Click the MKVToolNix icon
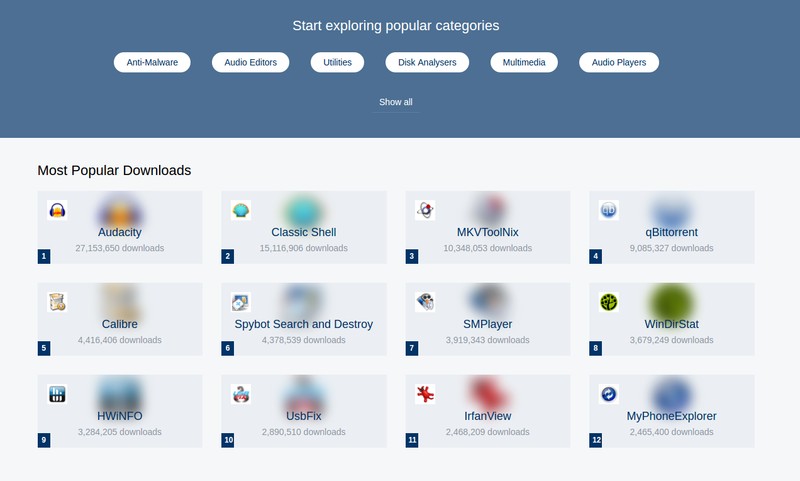Screen dimensions: 800x481 click(x=425, y=210)
